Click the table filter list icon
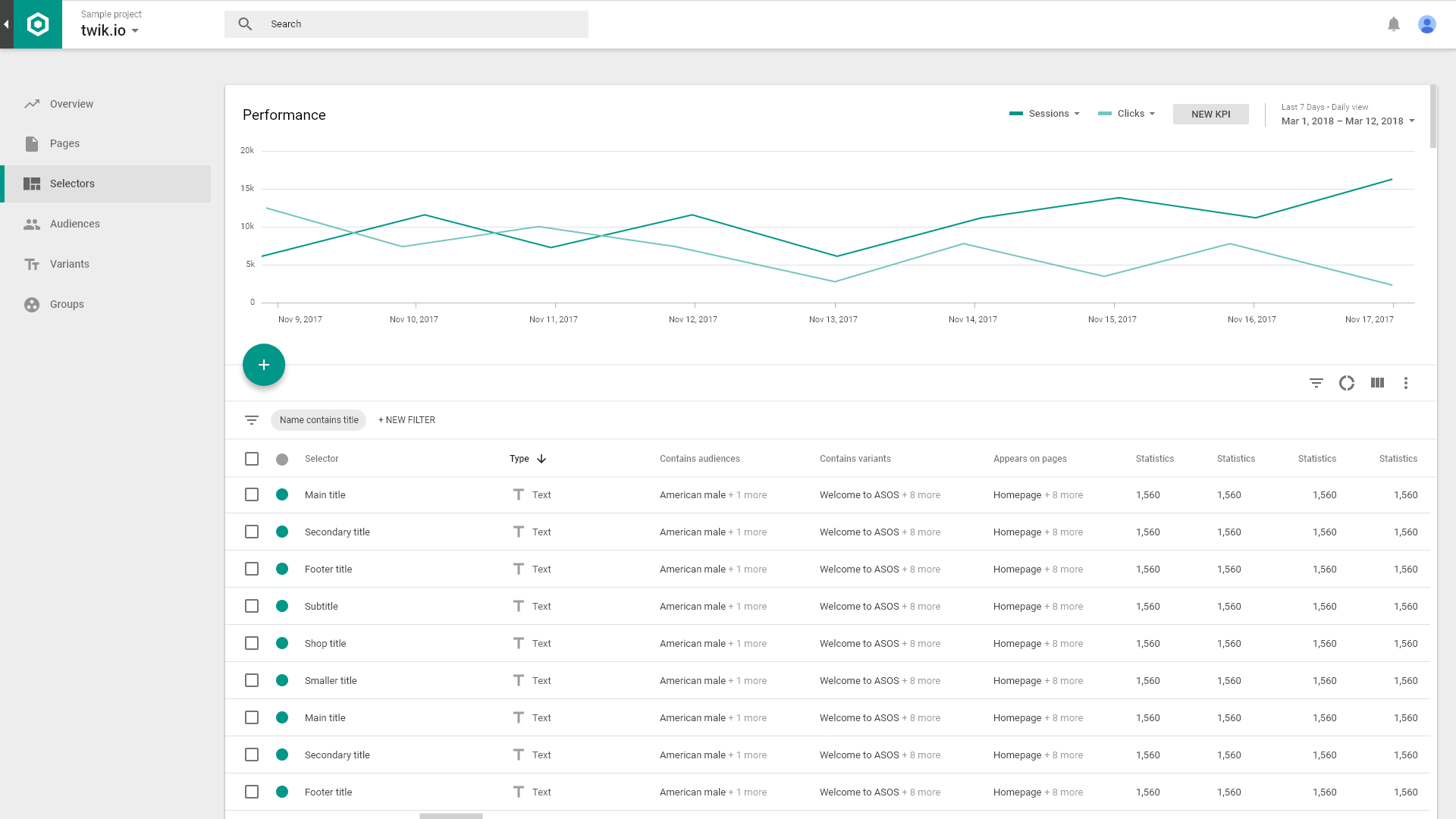This screenshot has height=819, width=1456. 1316,383
